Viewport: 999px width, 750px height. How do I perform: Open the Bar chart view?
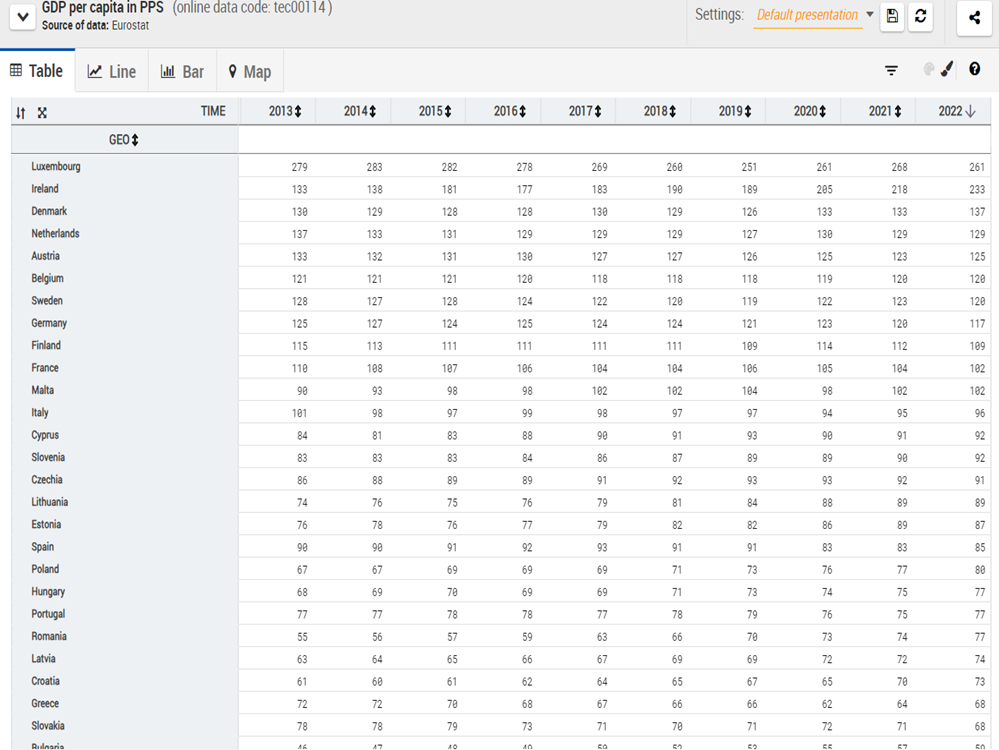[x=182, y=72]
